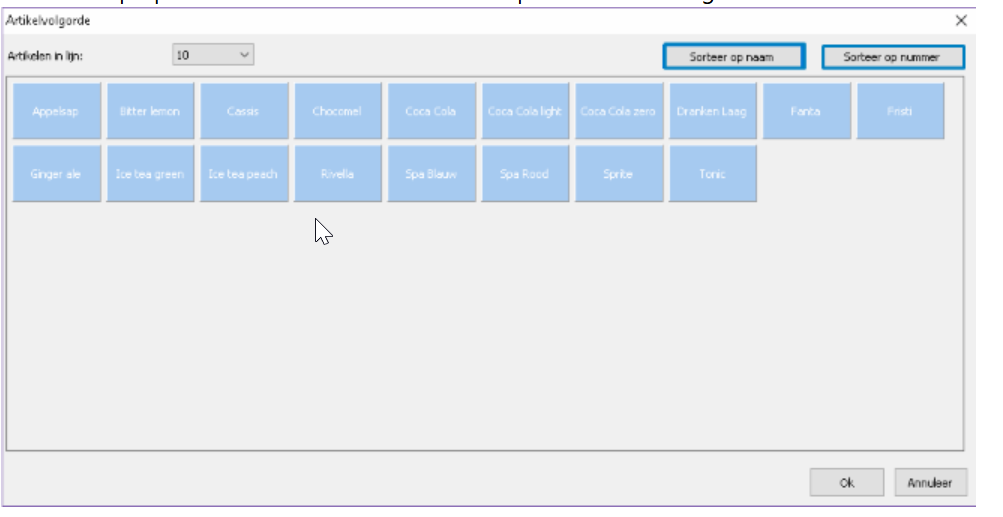1003x517 pixels.
Task: Pick the Spa Rood tile
Action: (x=525, y=173)
